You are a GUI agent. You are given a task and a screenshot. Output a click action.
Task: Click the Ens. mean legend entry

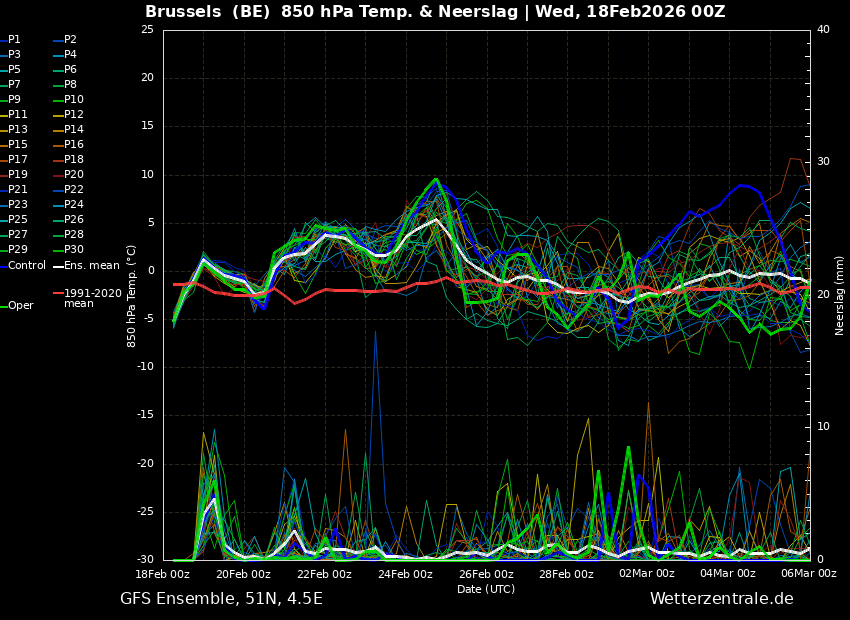[x=91, y=266]
